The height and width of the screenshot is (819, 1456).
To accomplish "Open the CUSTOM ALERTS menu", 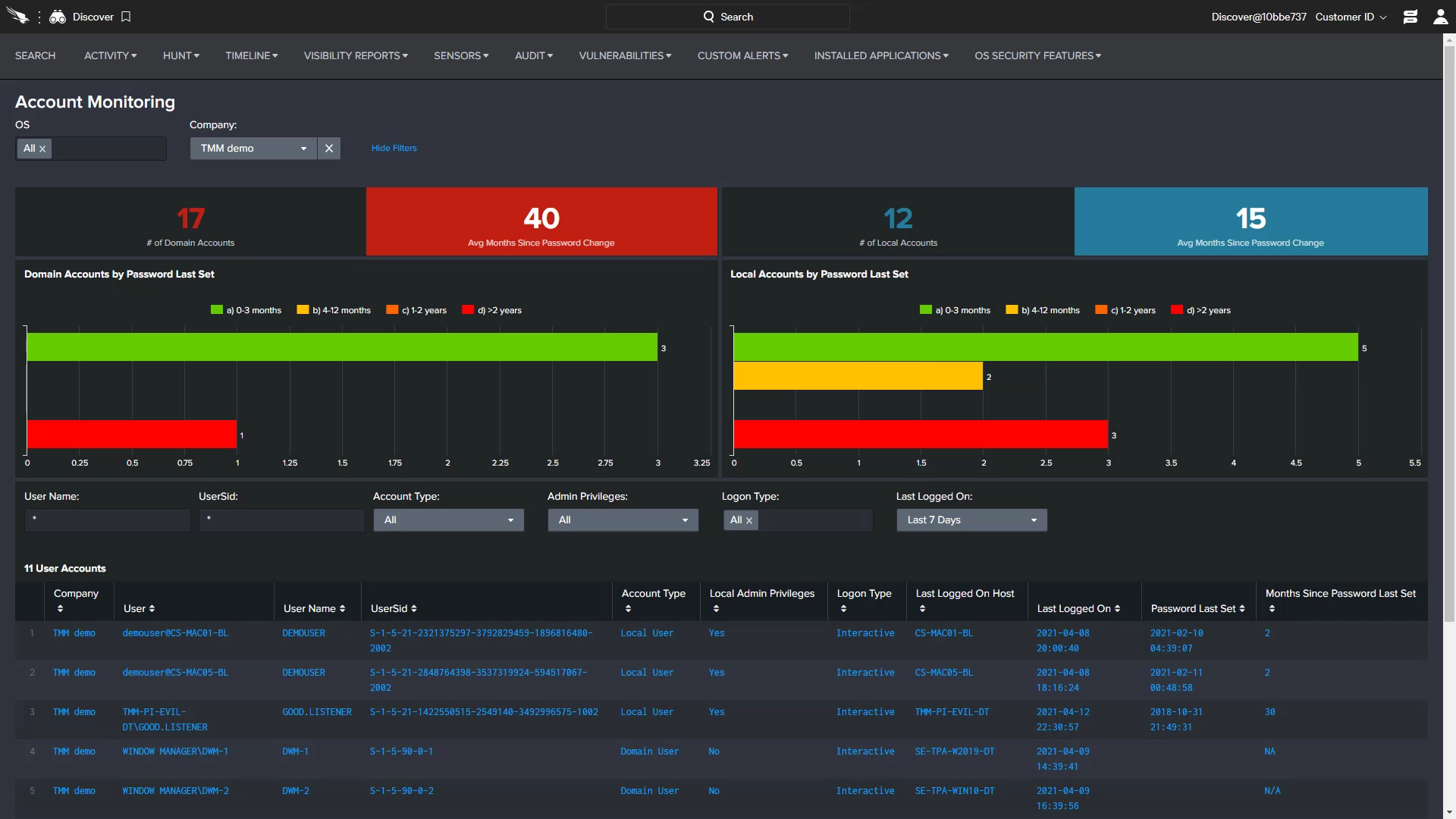I will coord(743,55).
